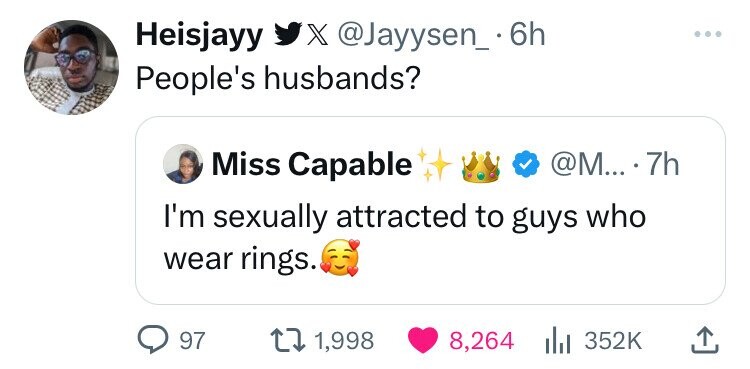Open the three-dot more options menu
Image resolution: width=750 pixels, height=369 pixels.
coord(707,34)
